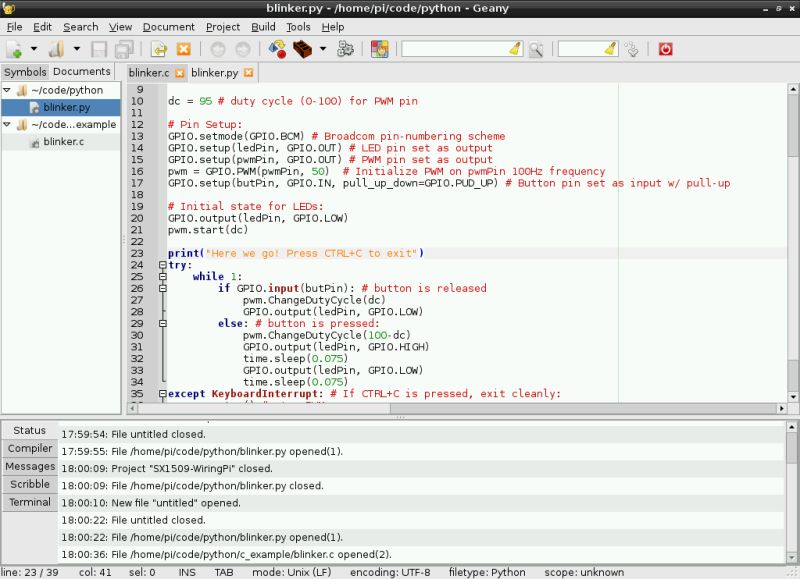The height and width of the screenshot is (579, 800).
Task: Open the Terminal message tab
Action: click(29, 503)
